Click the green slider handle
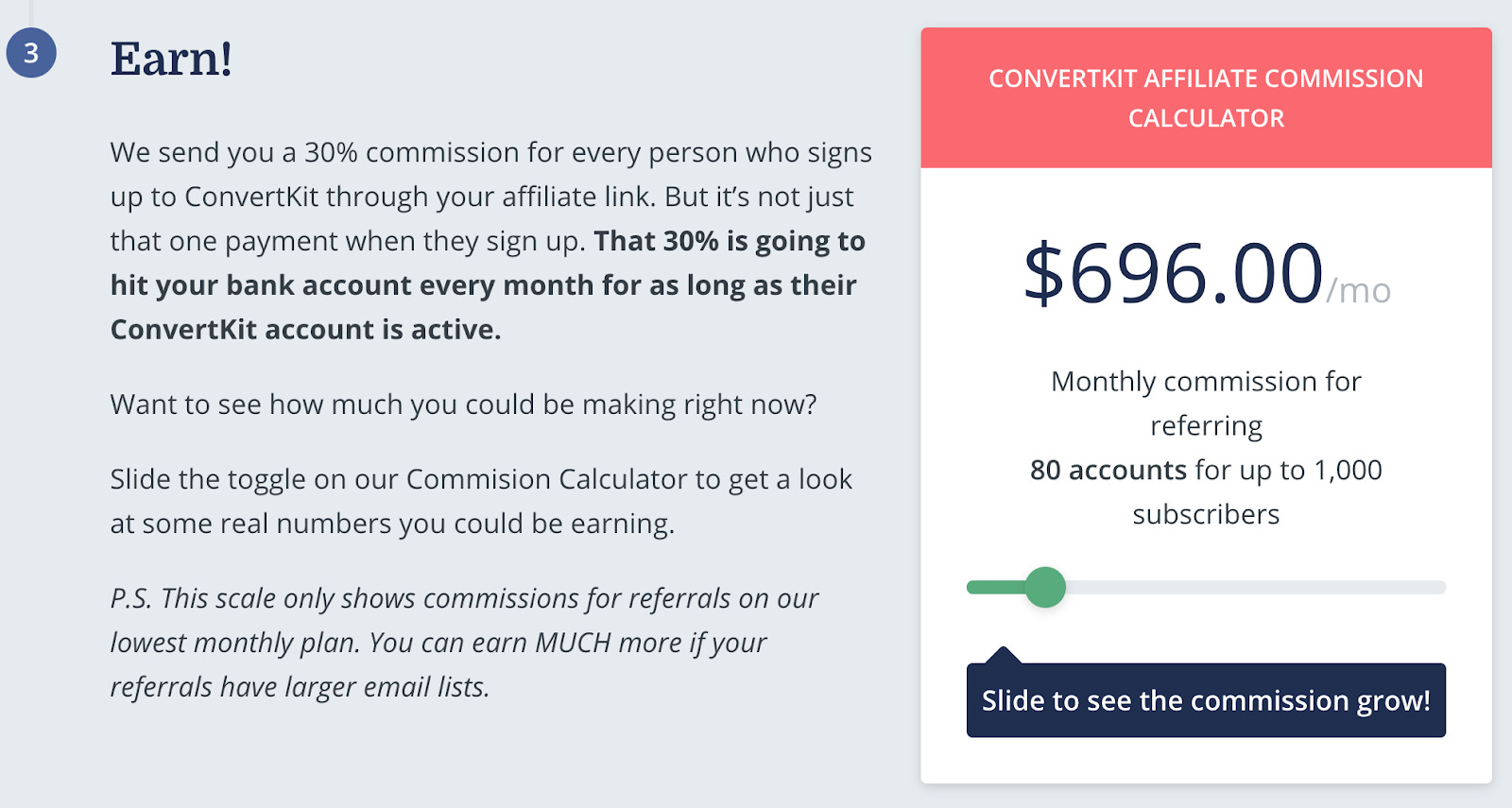 tap(1045, 587)
